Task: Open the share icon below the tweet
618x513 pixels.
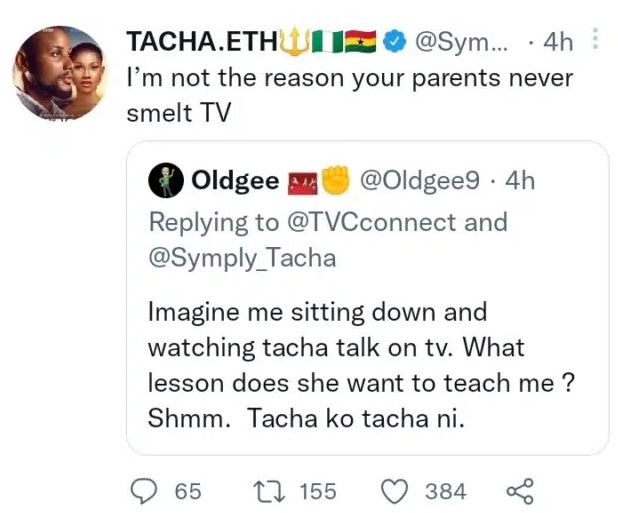Action: 520,490
